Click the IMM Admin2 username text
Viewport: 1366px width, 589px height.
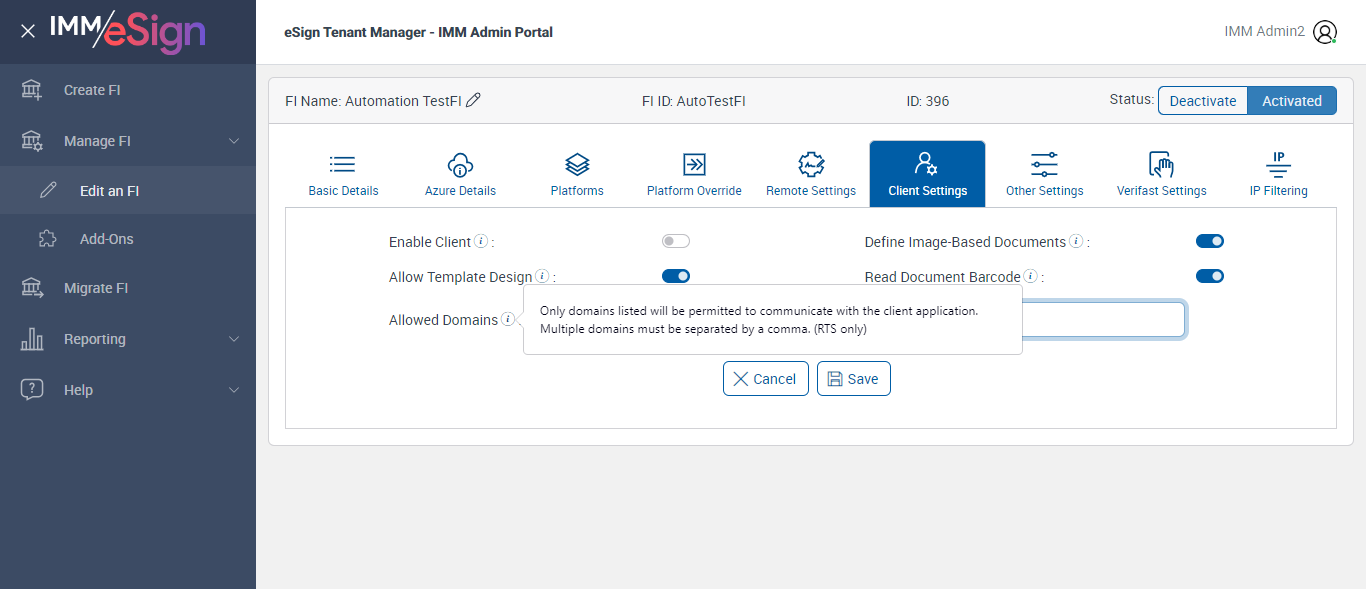(1264, 32)
